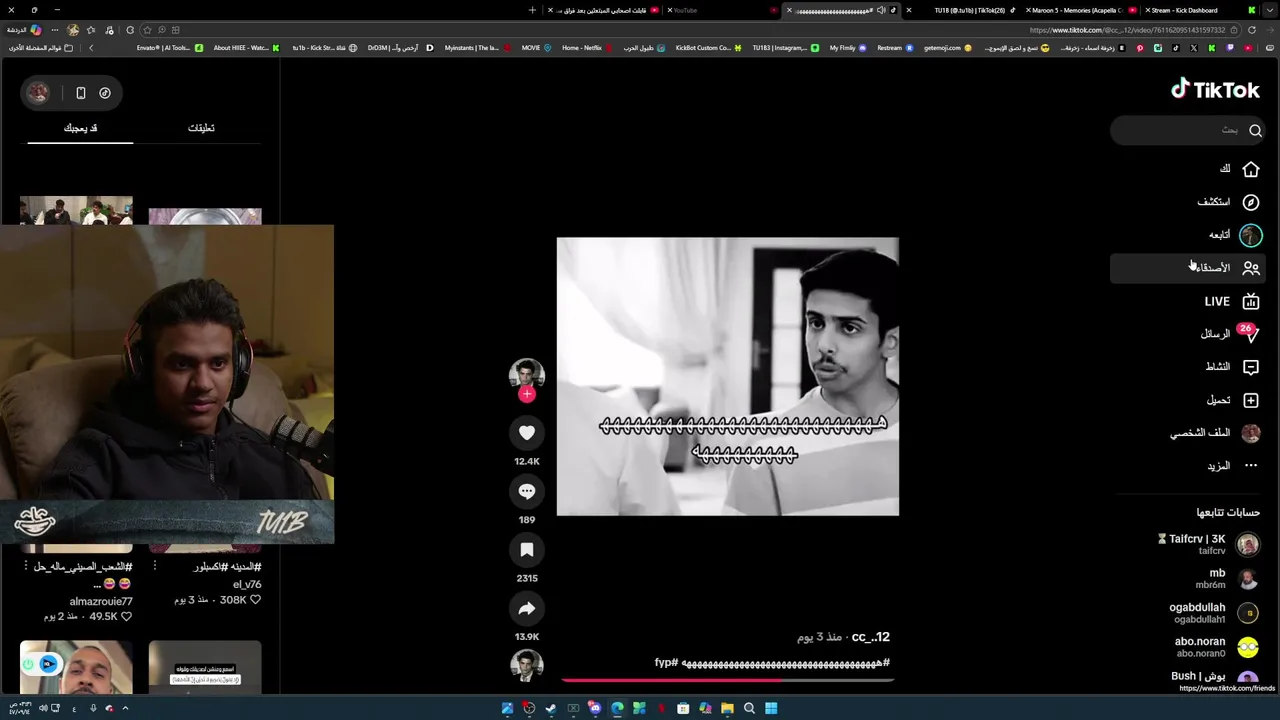Open mb followed account
This screenshot has width=1280, height=720.
(1227, 578)
